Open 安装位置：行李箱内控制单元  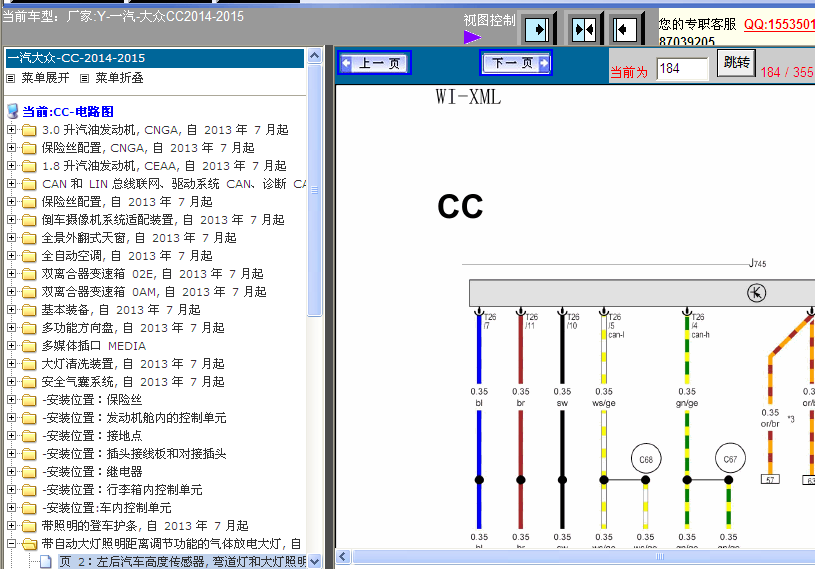point(123,489)
